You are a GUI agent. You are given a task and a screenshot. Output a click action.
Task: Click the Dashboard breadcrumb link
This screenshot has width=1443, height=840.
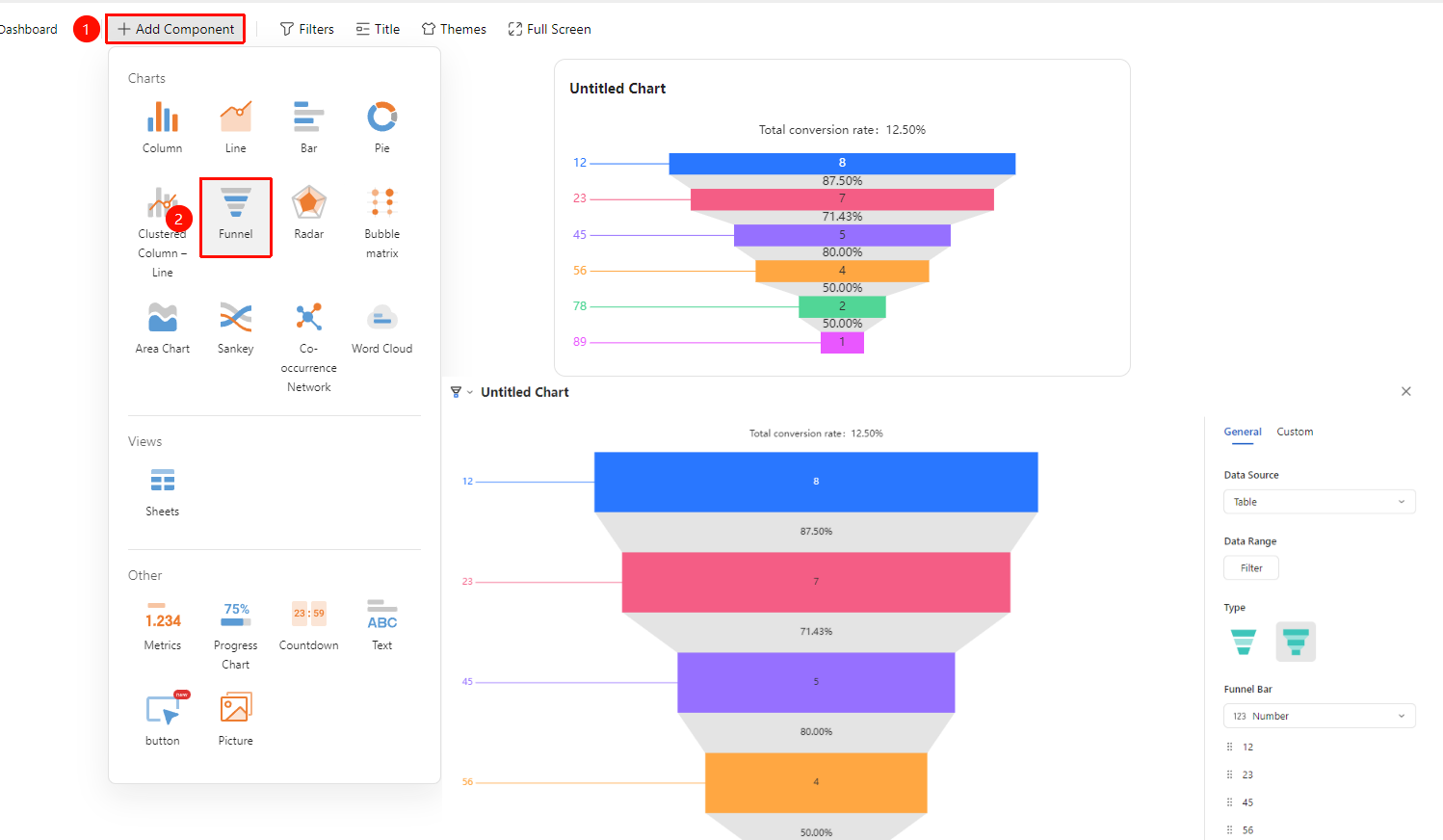29,29
